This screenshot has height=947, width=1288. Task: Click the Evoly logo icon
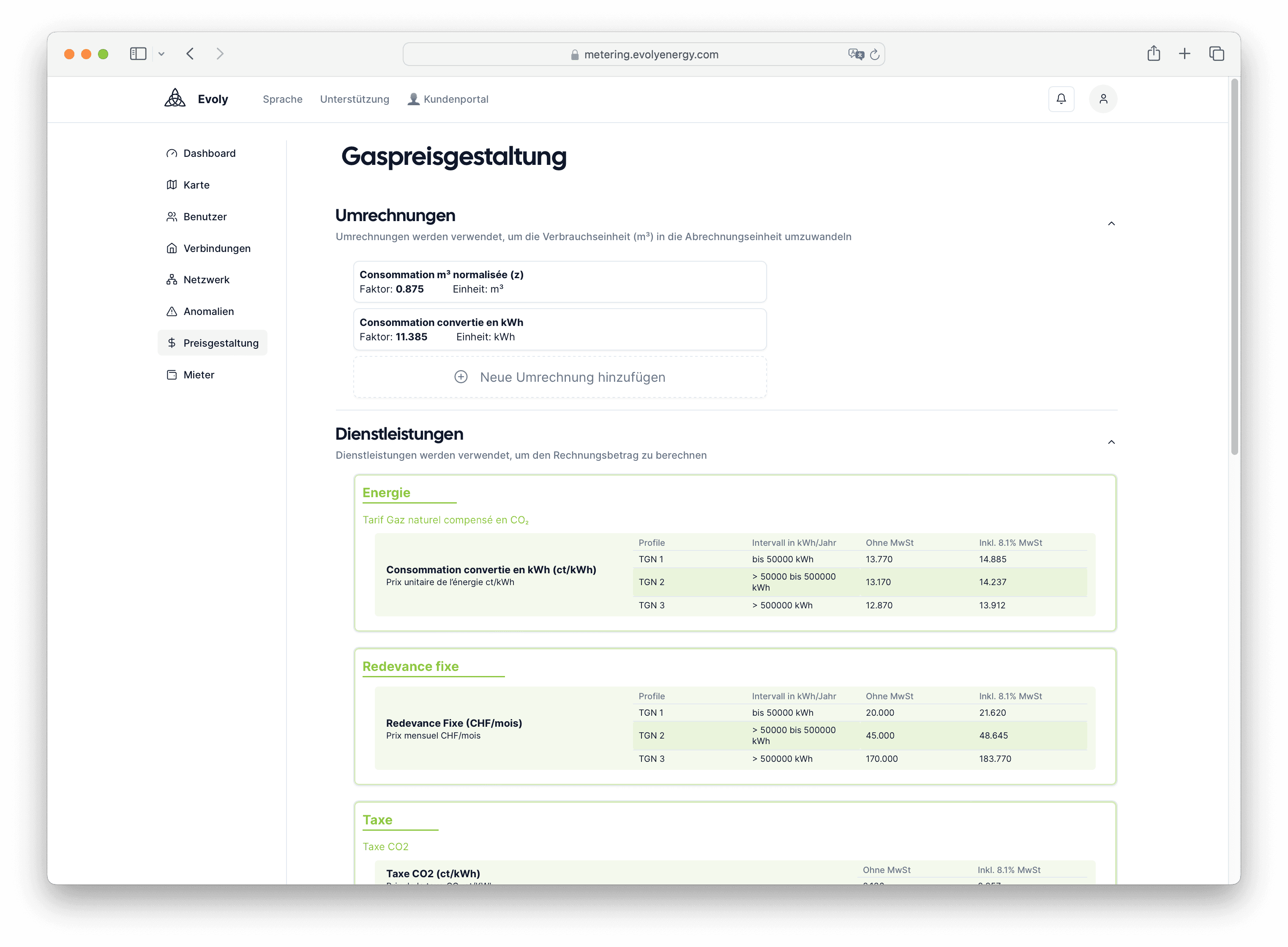pos(175,98)
